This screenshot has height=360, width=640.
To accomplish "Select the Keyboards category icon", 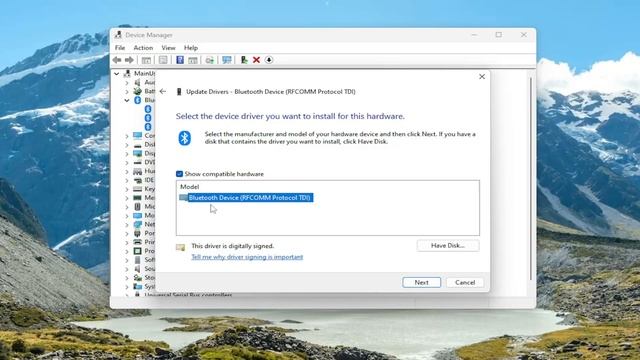I will pyautogui.click(x=138, y=189).
